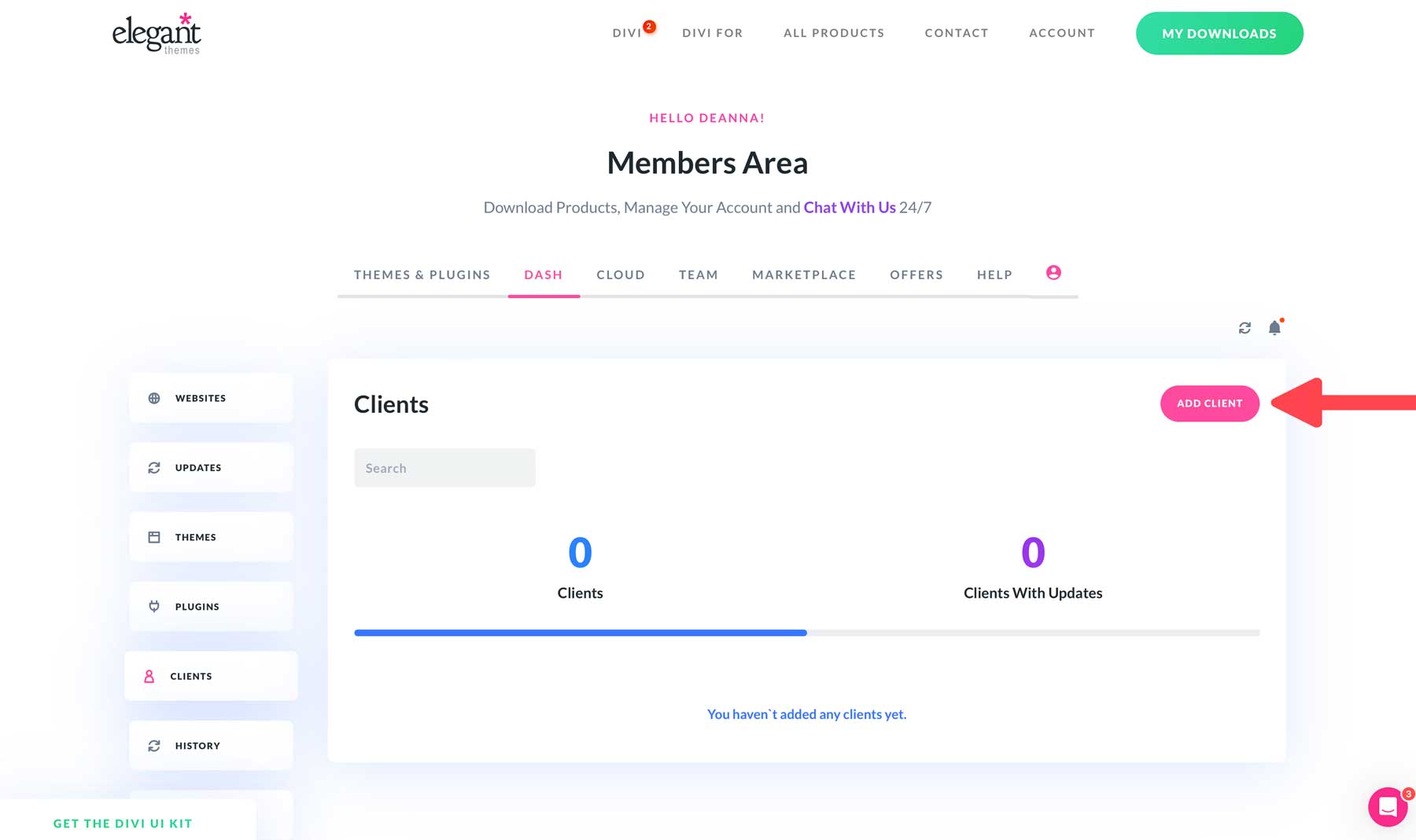Open the chat messenger bubble
This screenshot has height=840, width=1416.
tap(1387, 807)
